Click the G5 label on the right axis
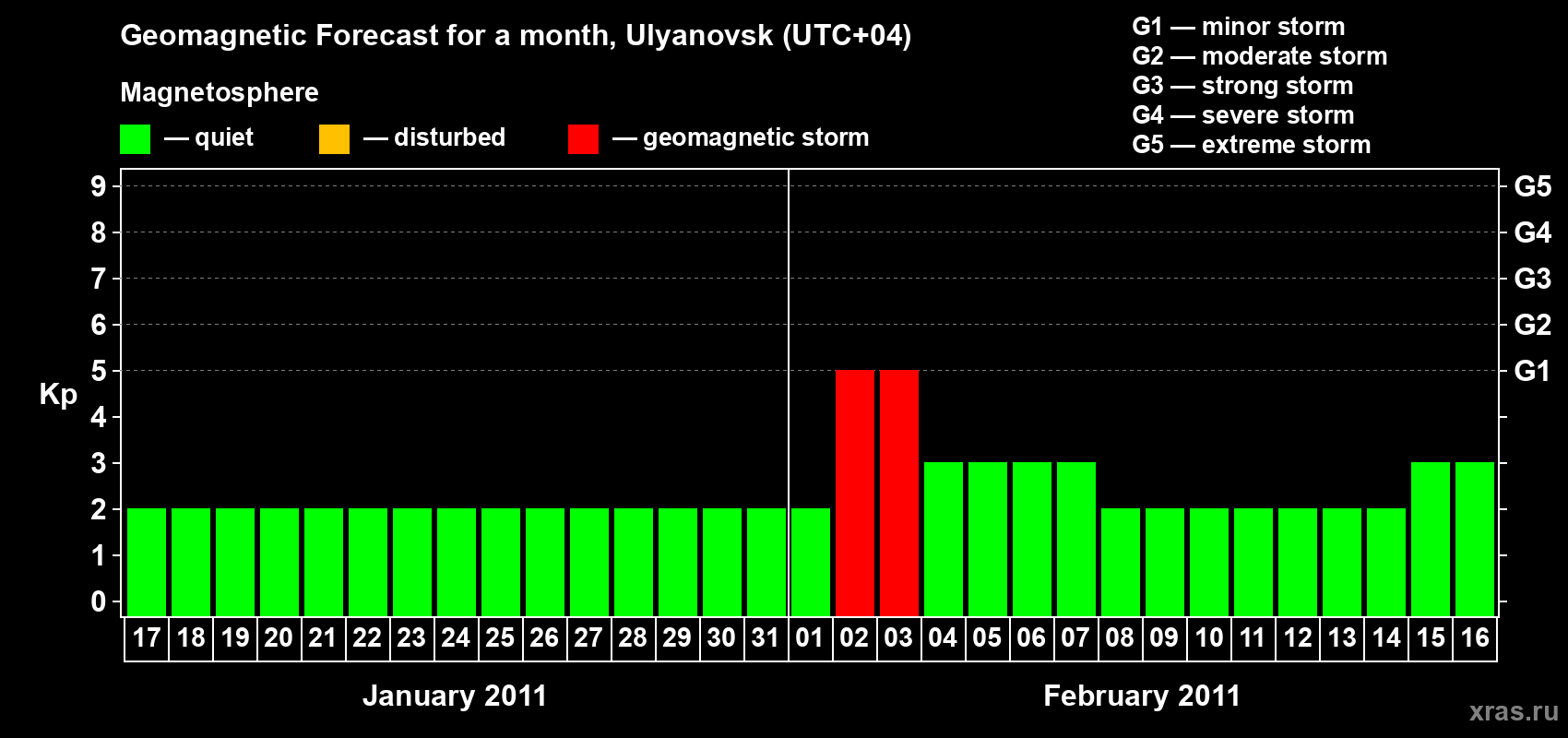The height and width of the screenshot is (738, 1568). pos(1533,186)
